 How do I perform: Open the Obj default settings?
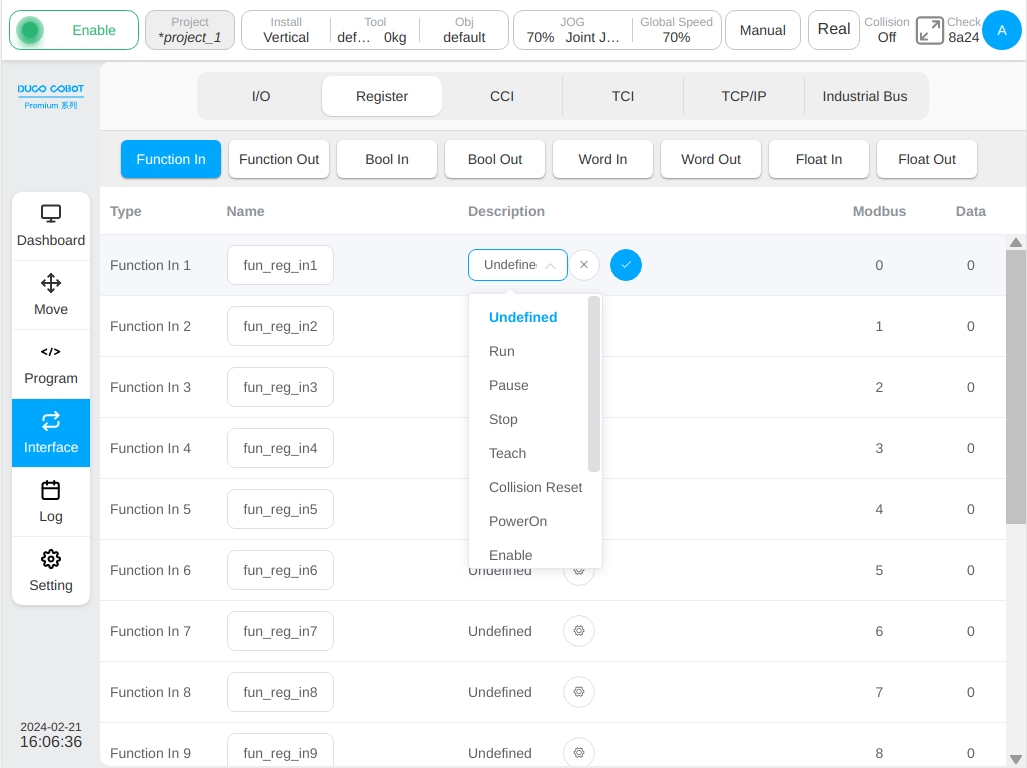[464, 30]
